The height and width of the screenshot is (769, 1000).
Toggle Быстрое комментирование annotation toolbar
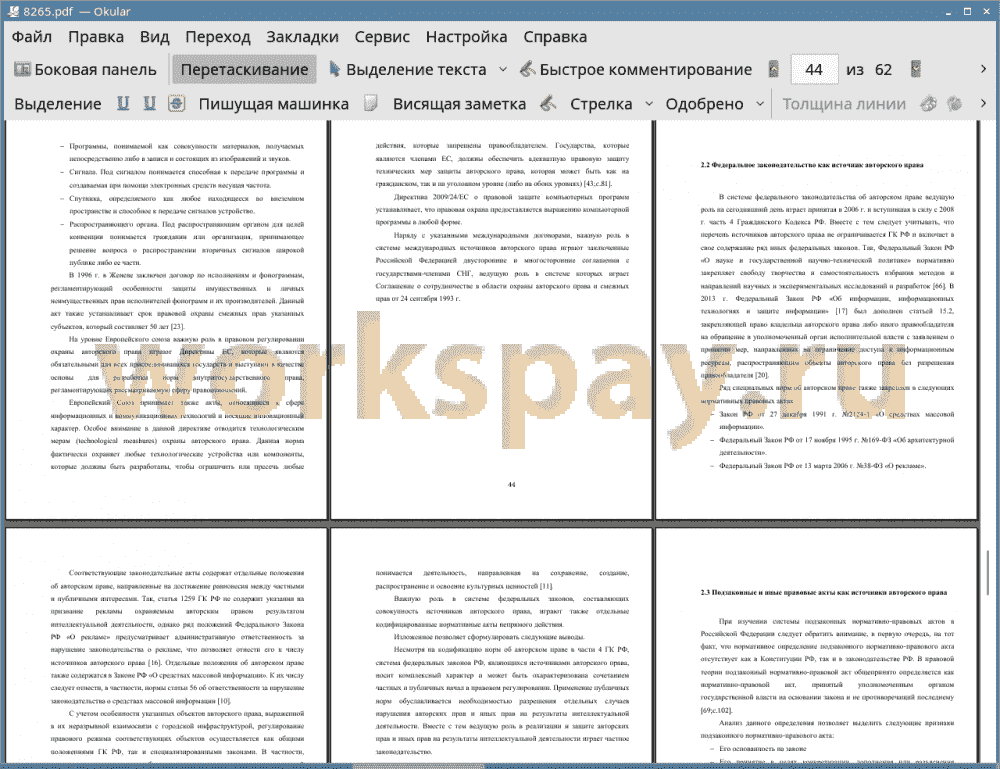(636, 70)
